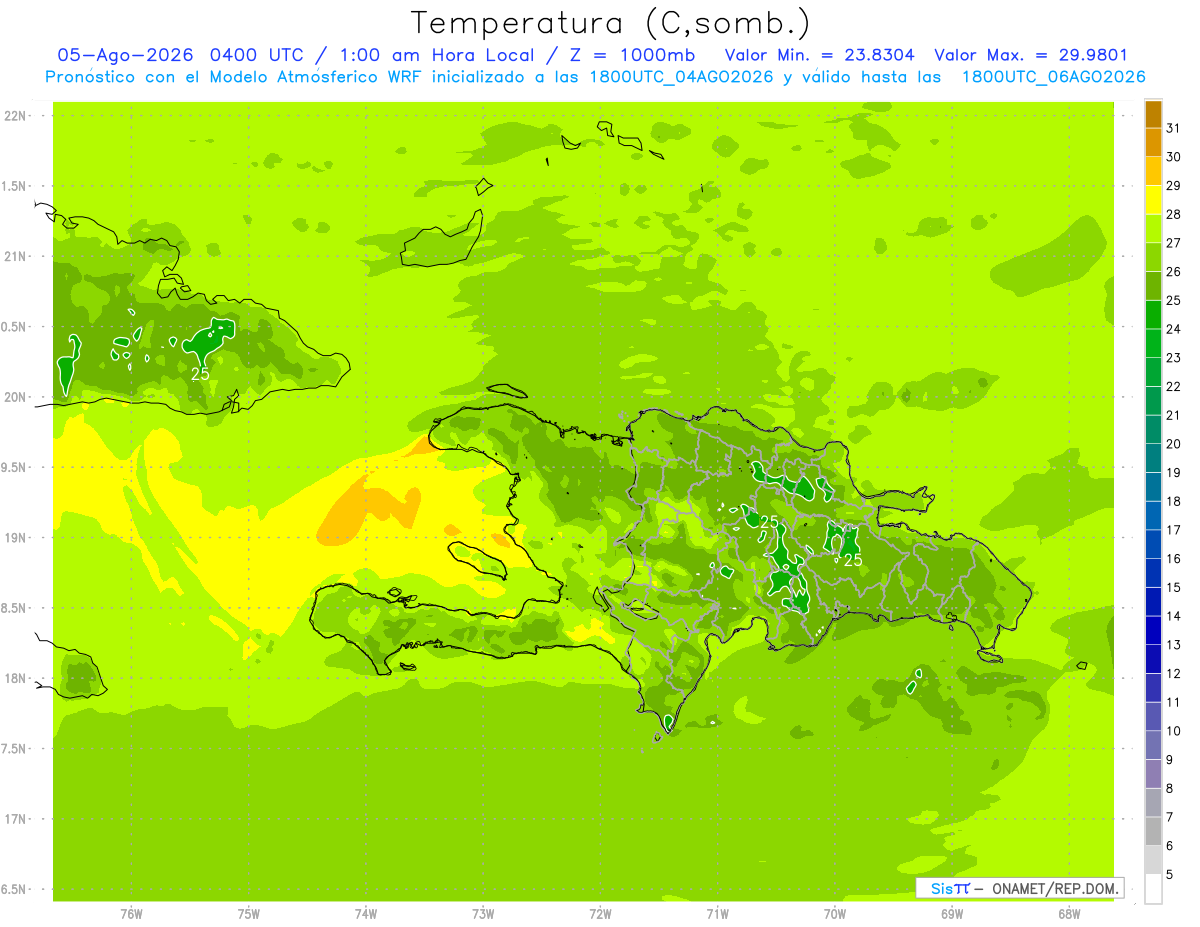
Task: Click the '25' contour label over eastern Cuba
Action: [x=201, y=373]
